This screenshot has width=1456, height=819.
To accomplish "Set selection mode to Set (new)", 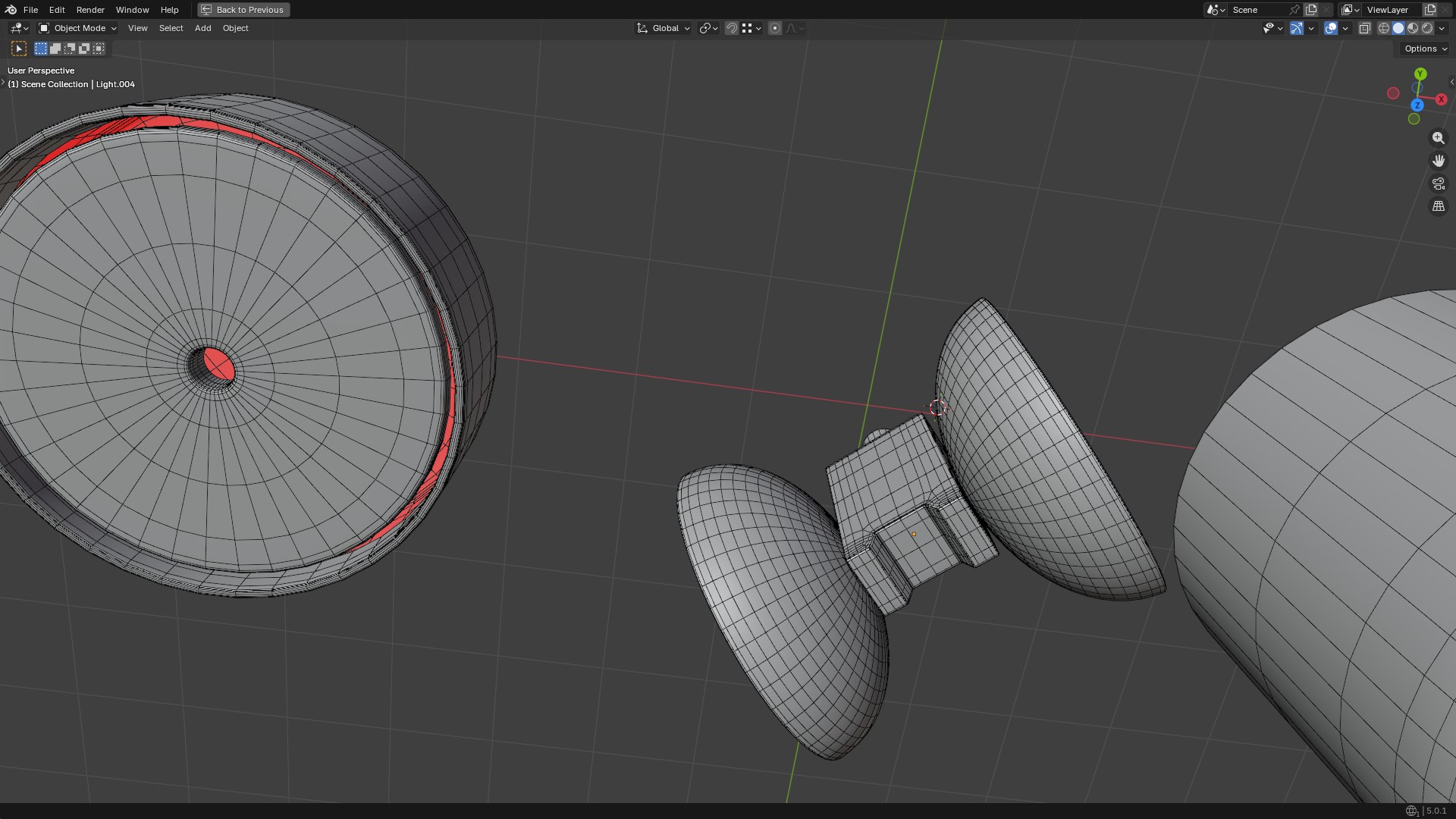I will (41, 49).
